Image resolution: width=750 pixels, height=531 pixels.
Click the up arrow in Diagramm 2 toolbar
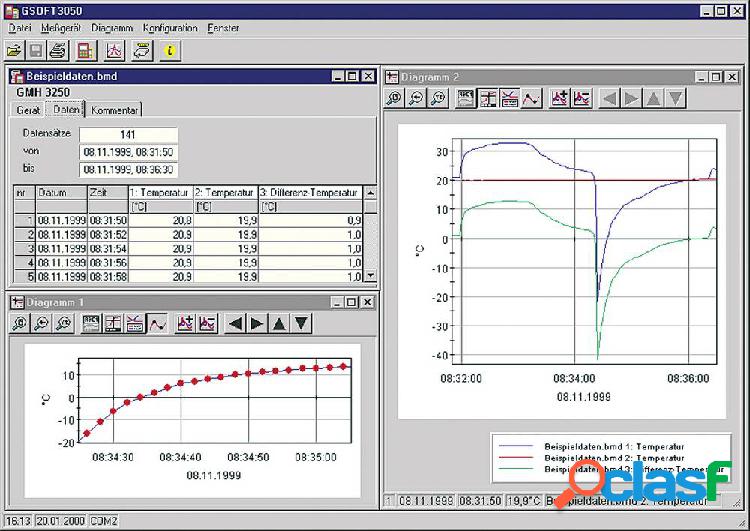[x=653, y=99]
